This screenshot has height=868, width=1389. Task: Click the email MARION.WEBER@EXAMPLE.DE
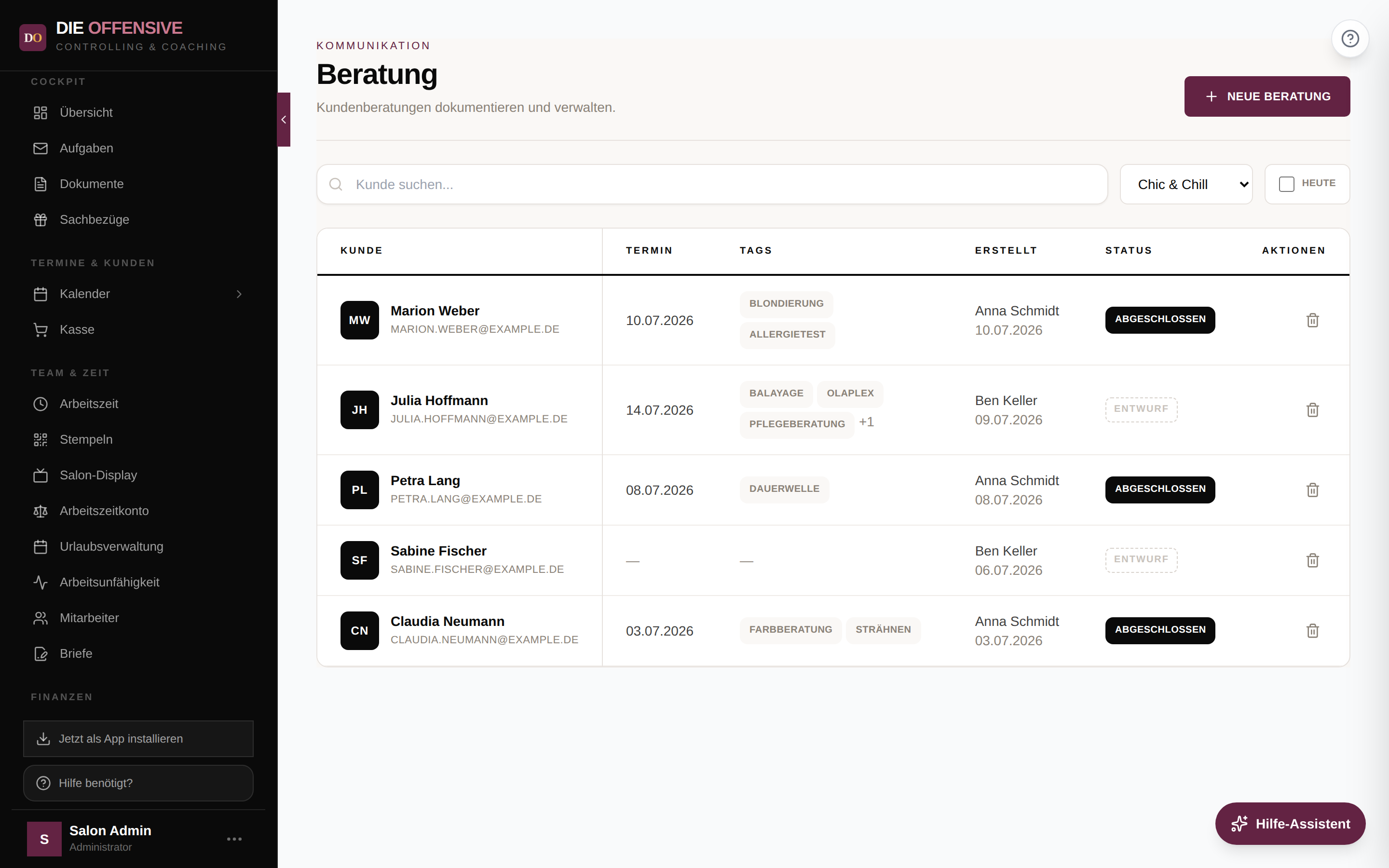[475, 329]
